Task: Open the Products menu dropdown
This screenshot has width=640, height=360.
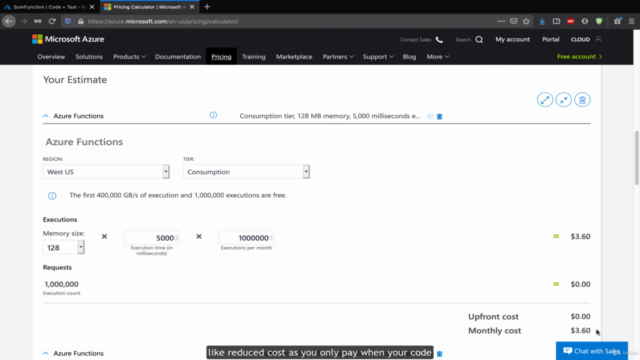Action: click(x=129, y=57)
